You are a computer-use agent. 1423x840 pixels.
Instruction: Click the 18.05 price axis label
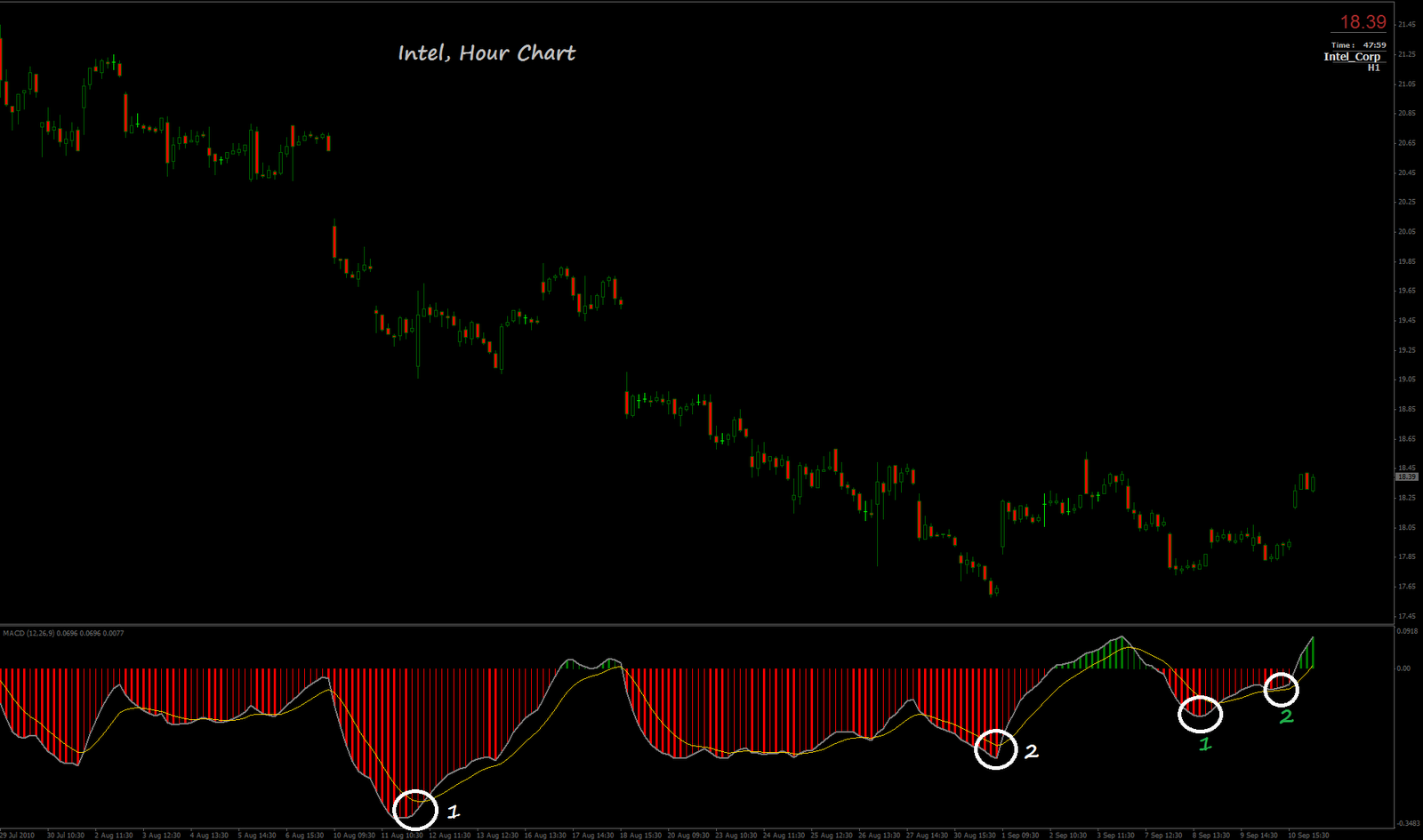(1407, 527)
